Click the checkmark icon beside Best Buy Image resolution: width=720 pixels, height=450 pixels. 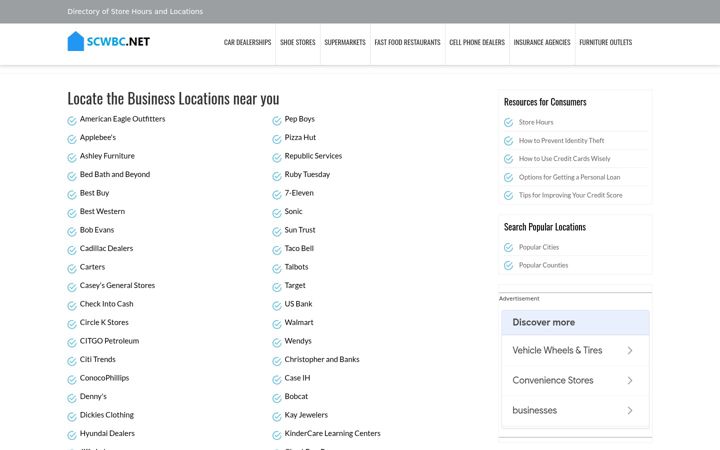pyautogui.click(x=72, y=195)
